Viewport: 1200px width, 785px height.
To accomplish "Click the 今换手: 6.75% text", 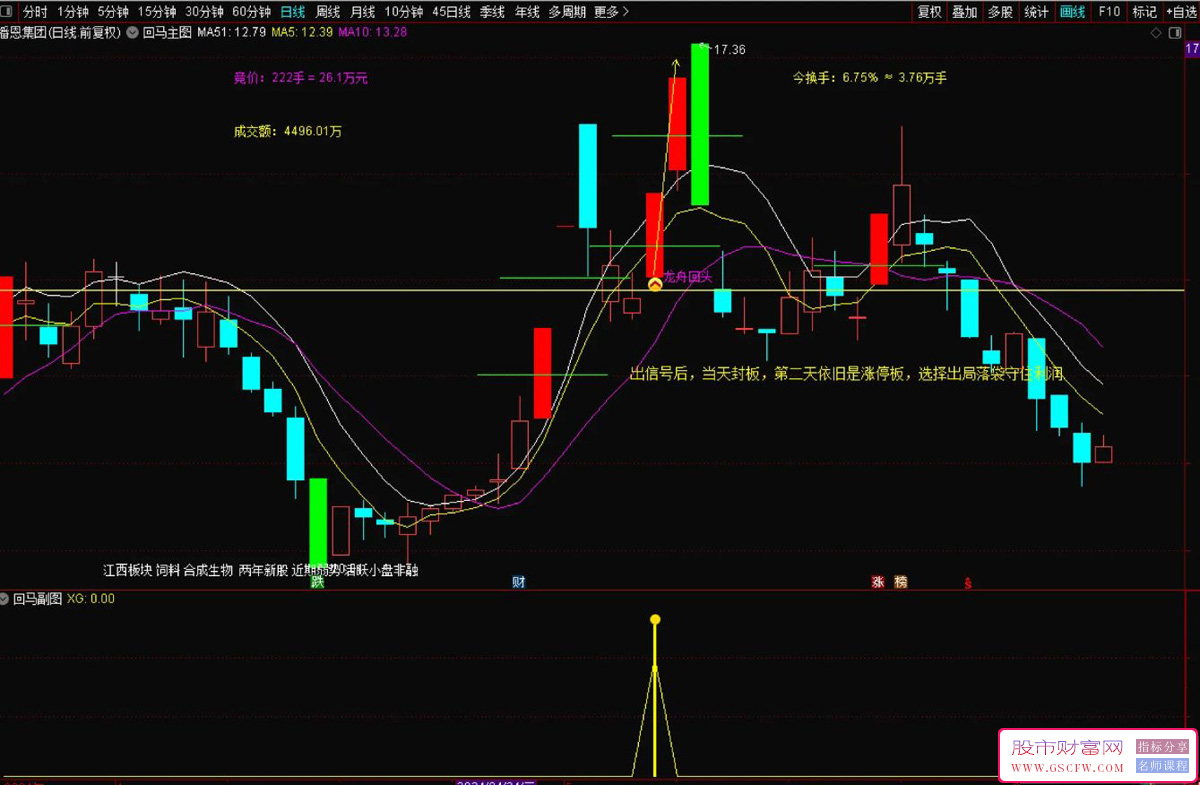I will [x=869, y=77].
